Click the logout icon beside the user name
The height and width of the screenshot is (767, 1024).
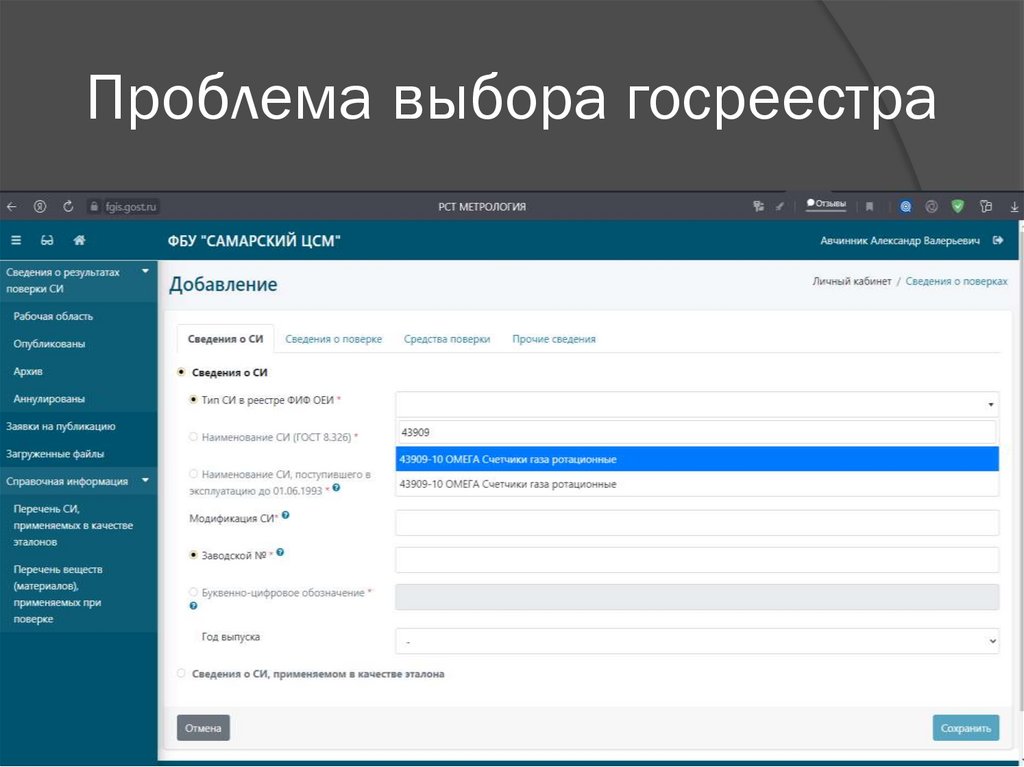point(997,240)
